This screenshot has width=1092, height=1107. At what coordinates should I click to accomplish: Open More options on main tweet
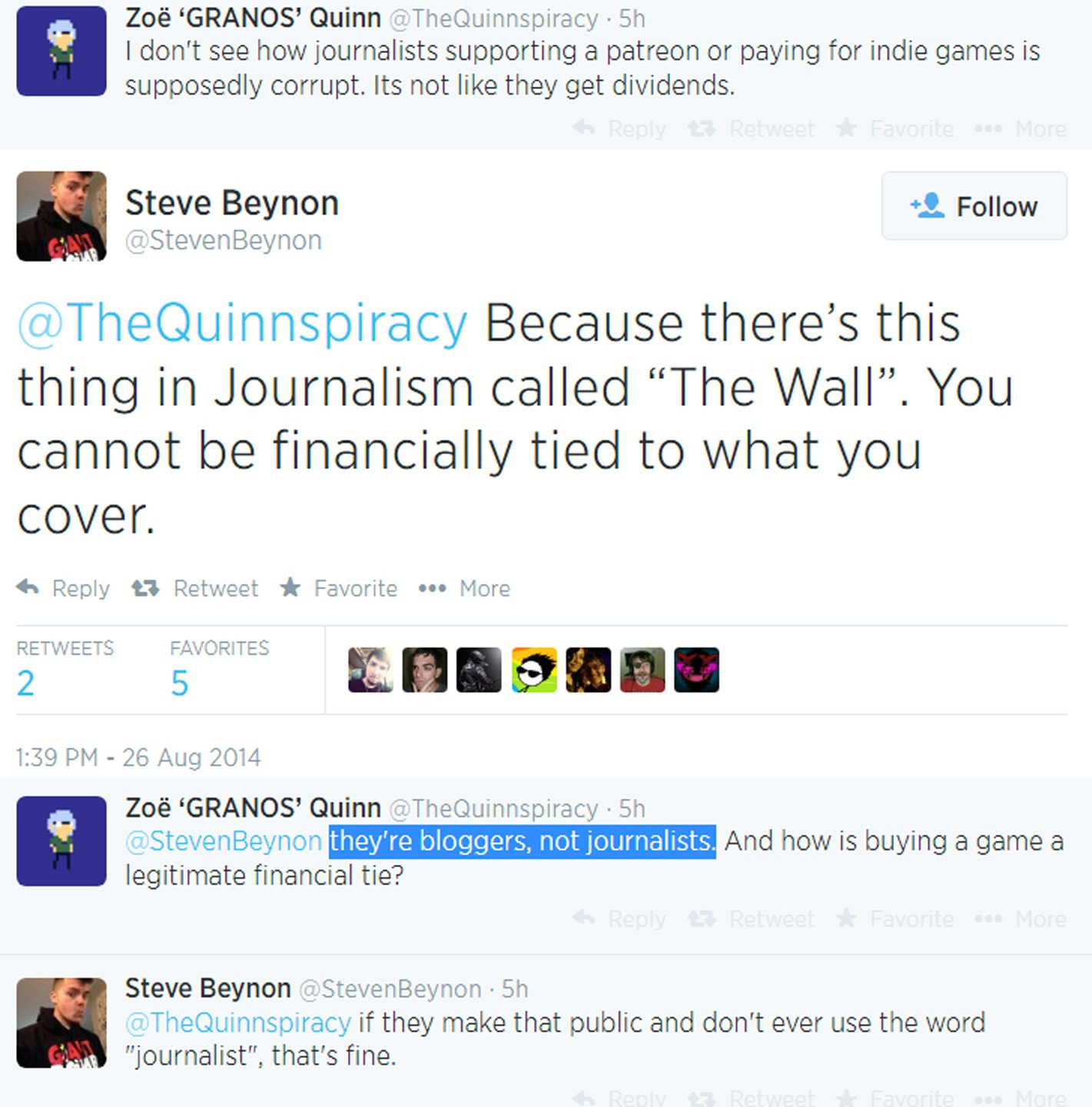464,588
